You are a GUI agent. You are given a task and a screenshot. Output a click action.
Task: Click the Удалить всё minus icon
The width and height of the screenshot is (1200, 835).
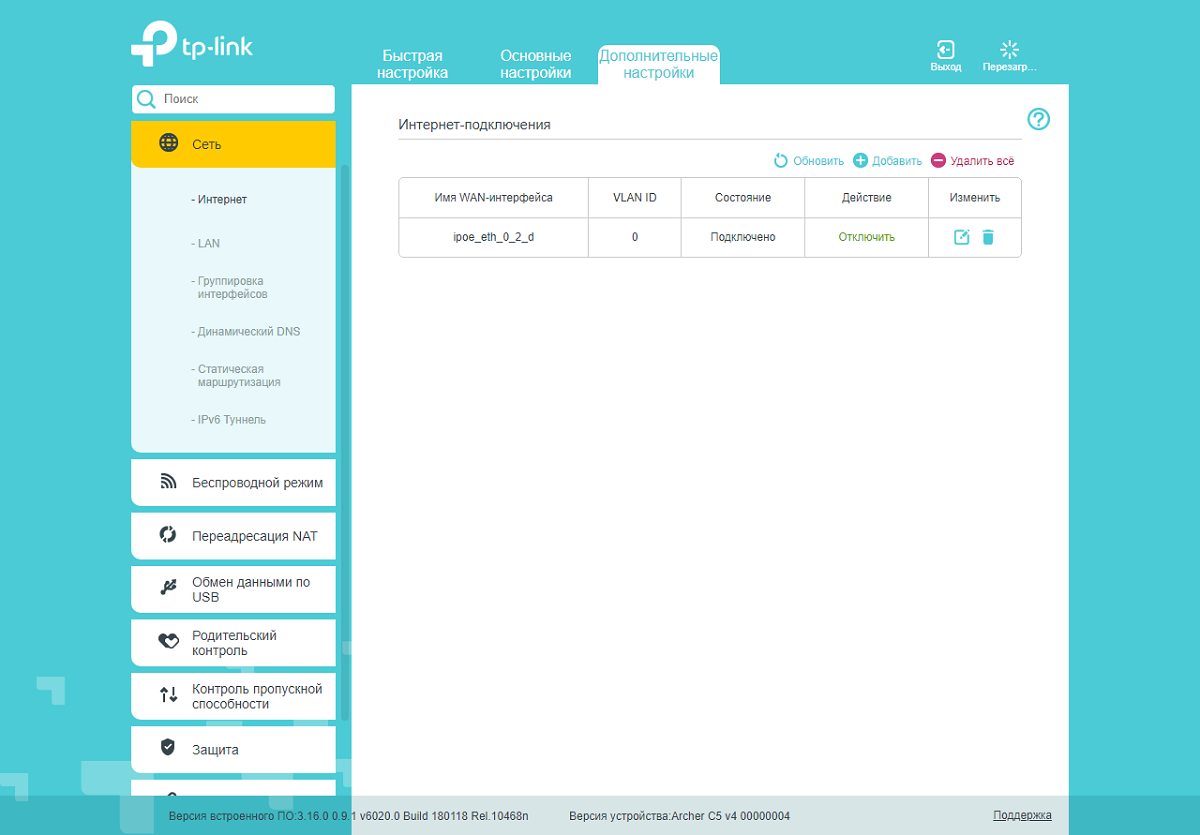pyautogui.click(x=938, y=160)
